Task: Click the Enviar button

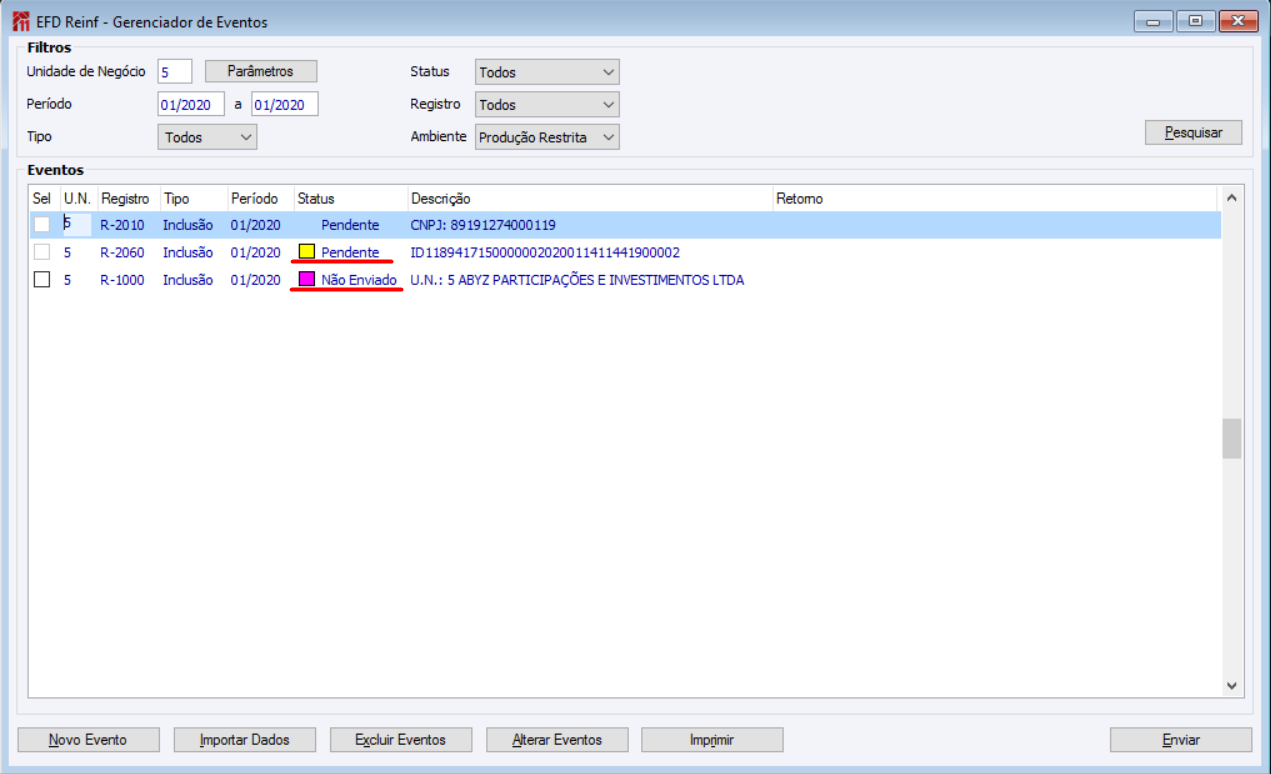Action: pyautogui.click(x=1181, y=740)
